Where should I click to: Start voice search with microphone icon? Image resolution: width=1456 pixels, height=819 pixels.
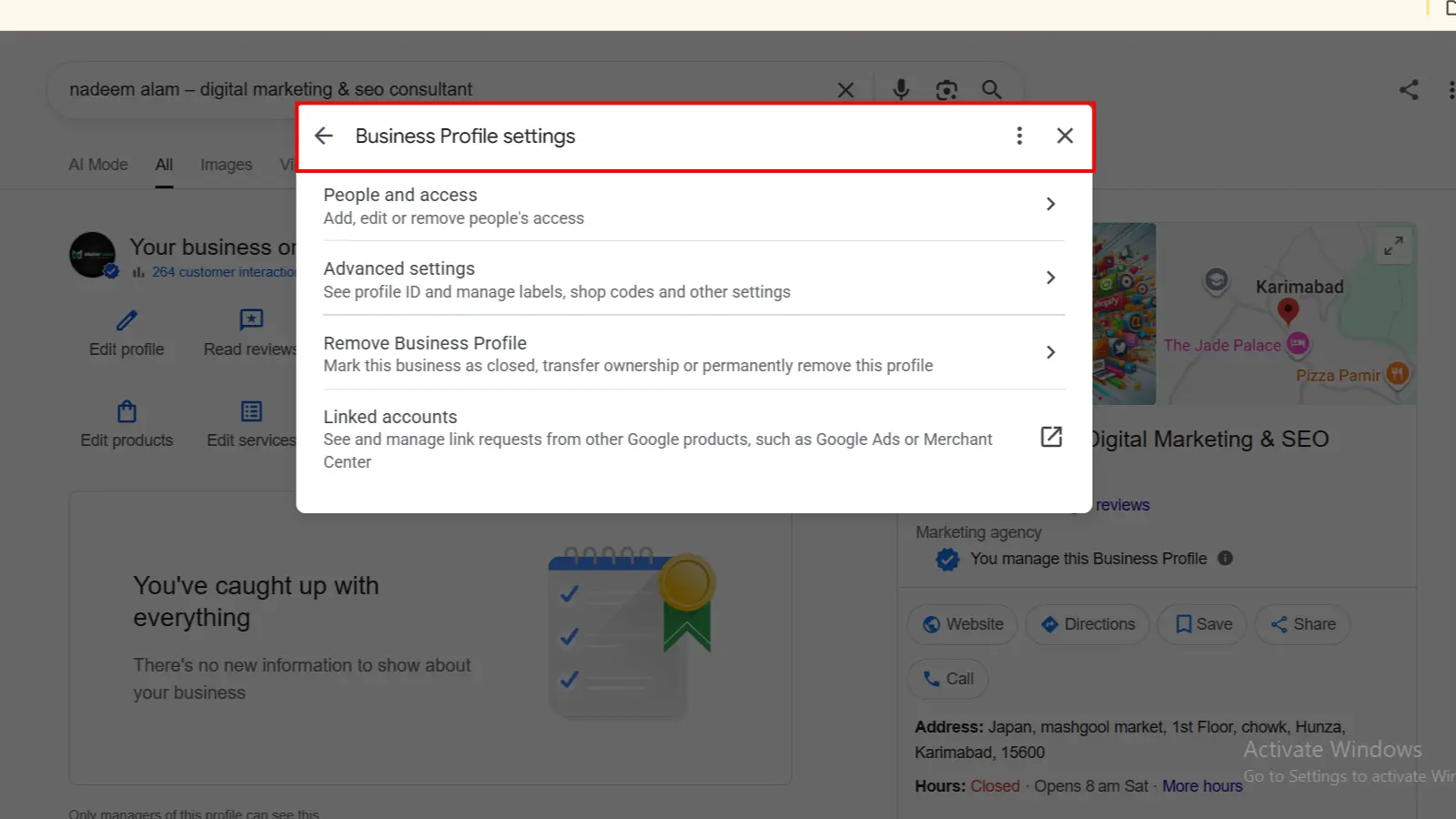click(x=901, y=89)
